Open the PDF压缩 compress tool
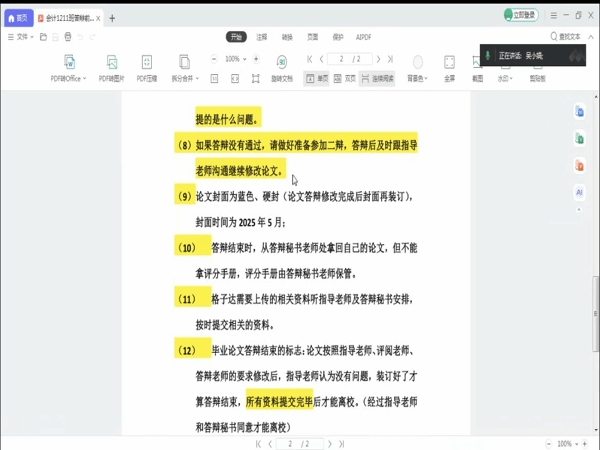The height and width of the screenshot is (450, 600). point(146,62)
